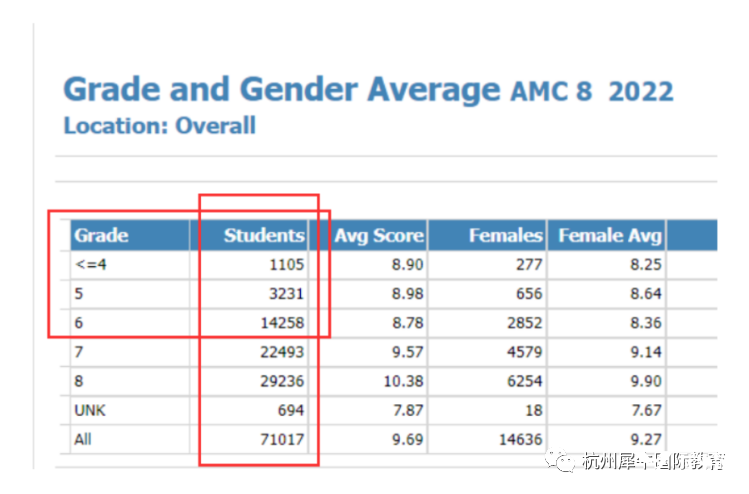749x494 pixels.
Task: Select the grade 5 row label
Action: (79, 293)
